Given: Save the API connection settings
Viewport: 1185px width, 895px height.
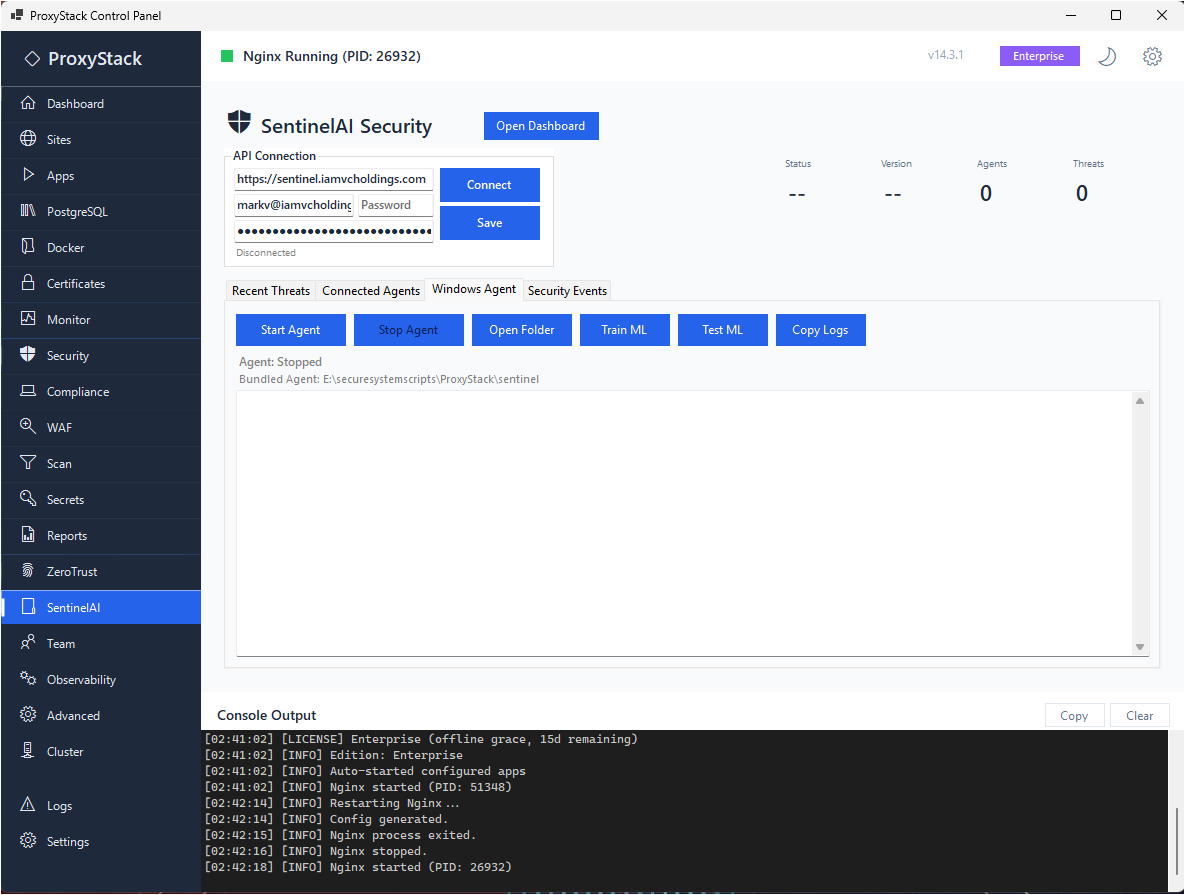Looking at the screenshot, I should [x=490, y=222].
